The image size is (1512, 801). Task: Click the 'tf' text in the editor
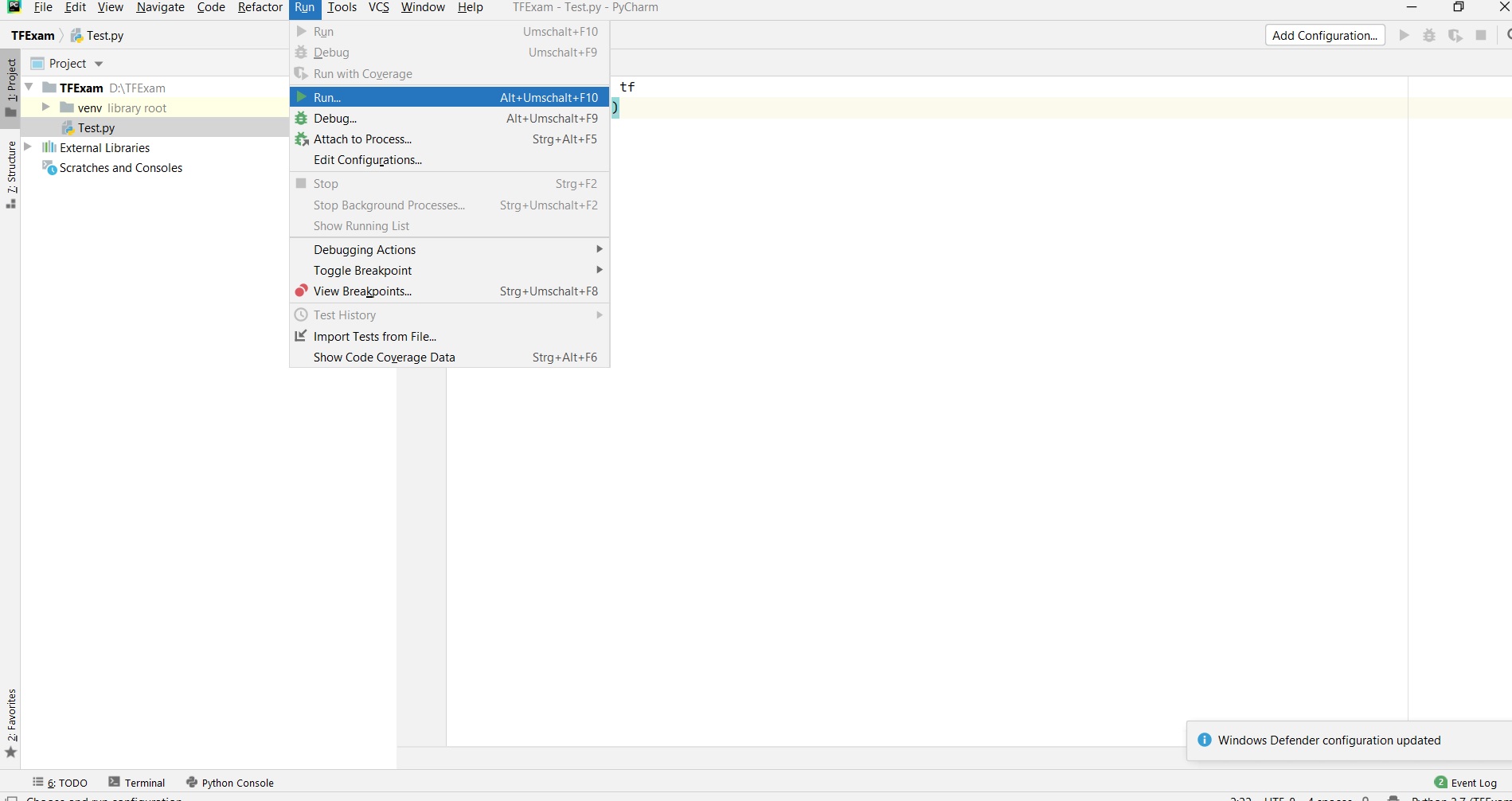[x=627, y=87]
